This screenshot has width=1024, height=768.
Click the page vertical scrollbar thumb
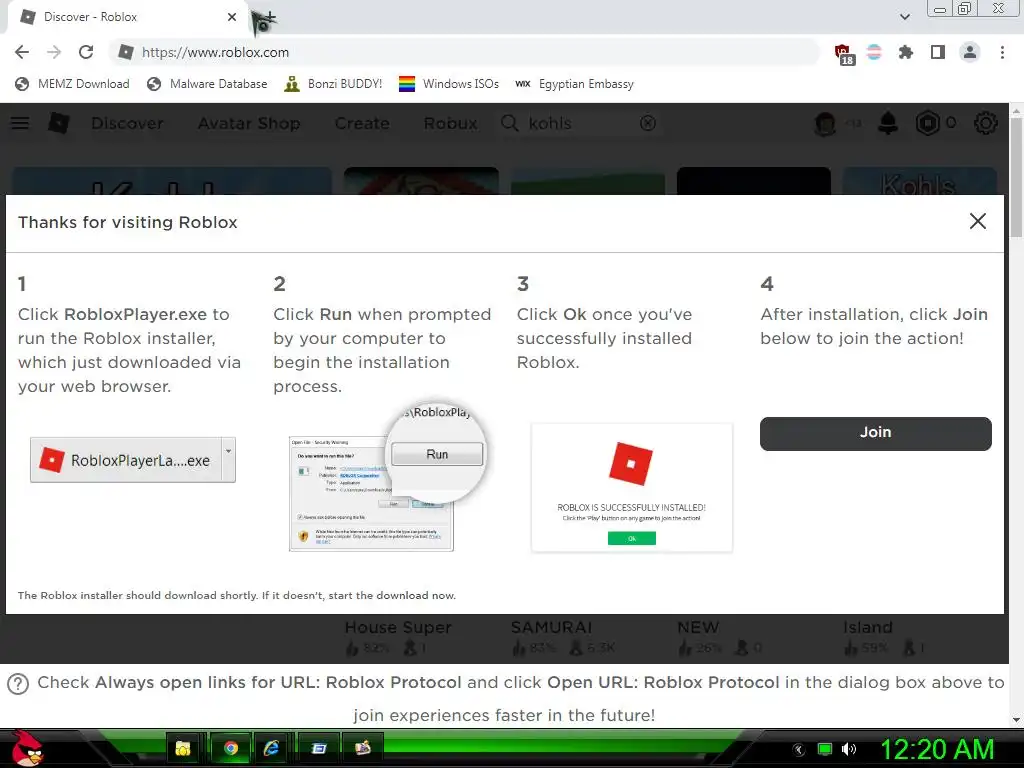[1016, 178]
